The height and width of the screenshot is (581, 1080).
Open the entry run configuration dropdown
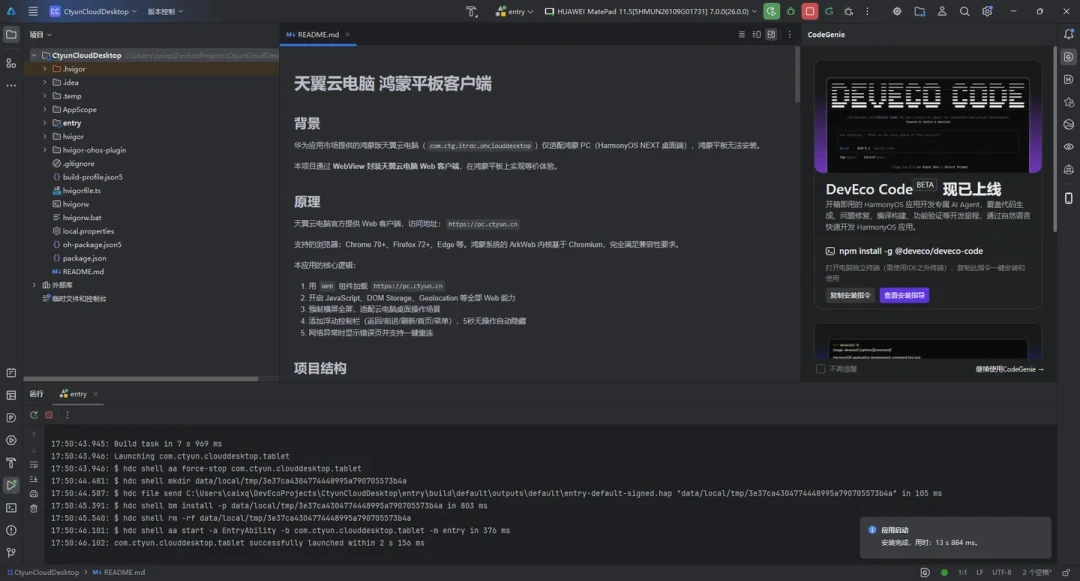[x=515, y=11]
